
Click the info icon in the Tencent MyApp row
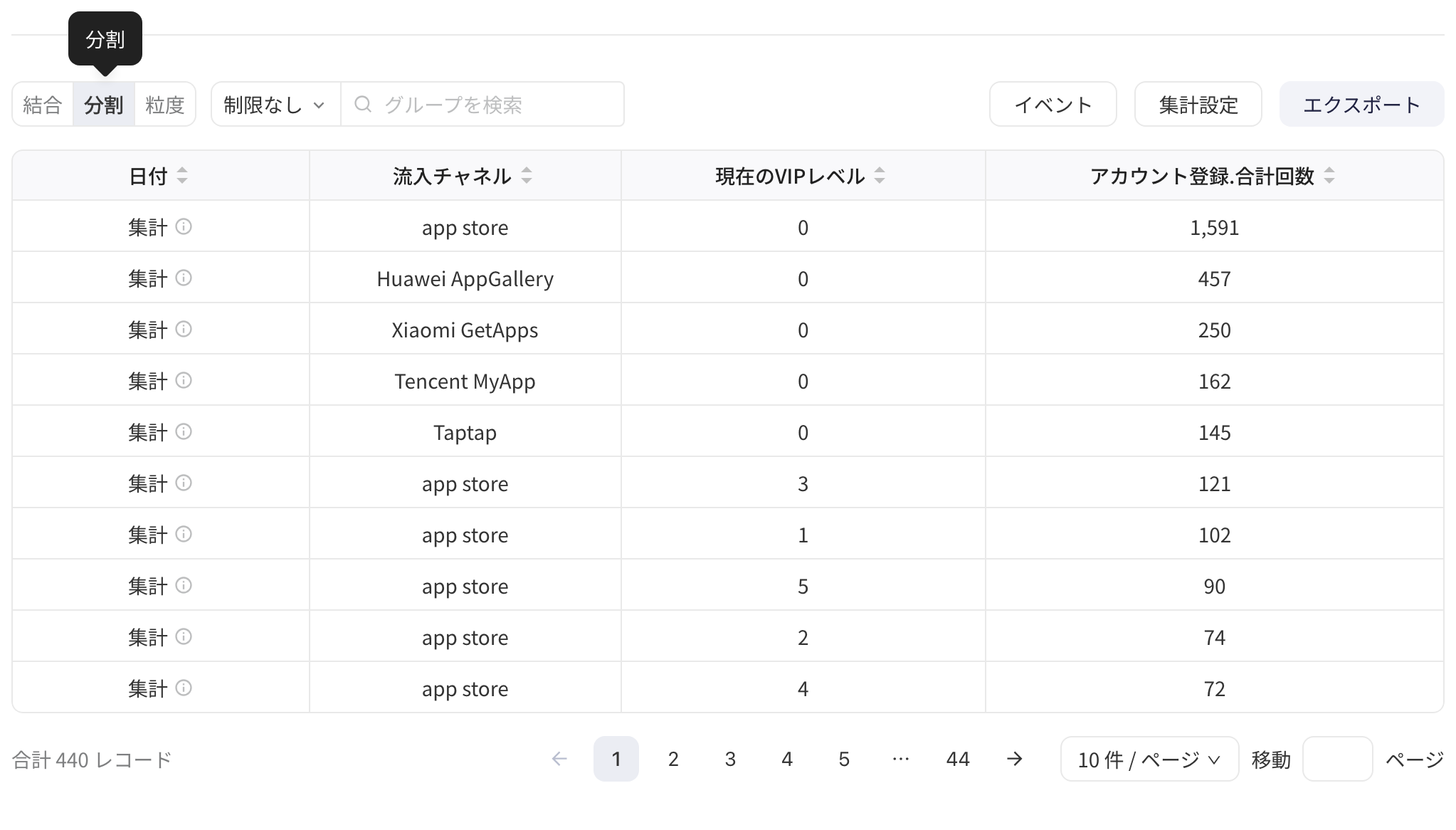pyautogui.click(x=184, y=381)
